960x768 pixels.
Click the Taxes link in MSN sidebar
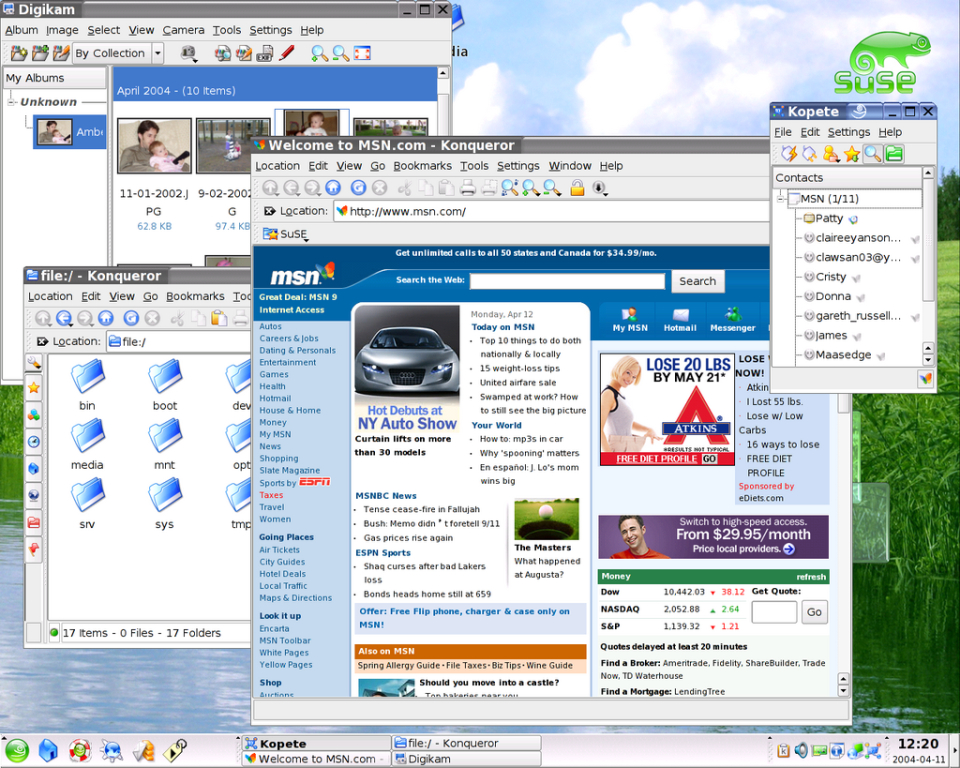[271, 495]
